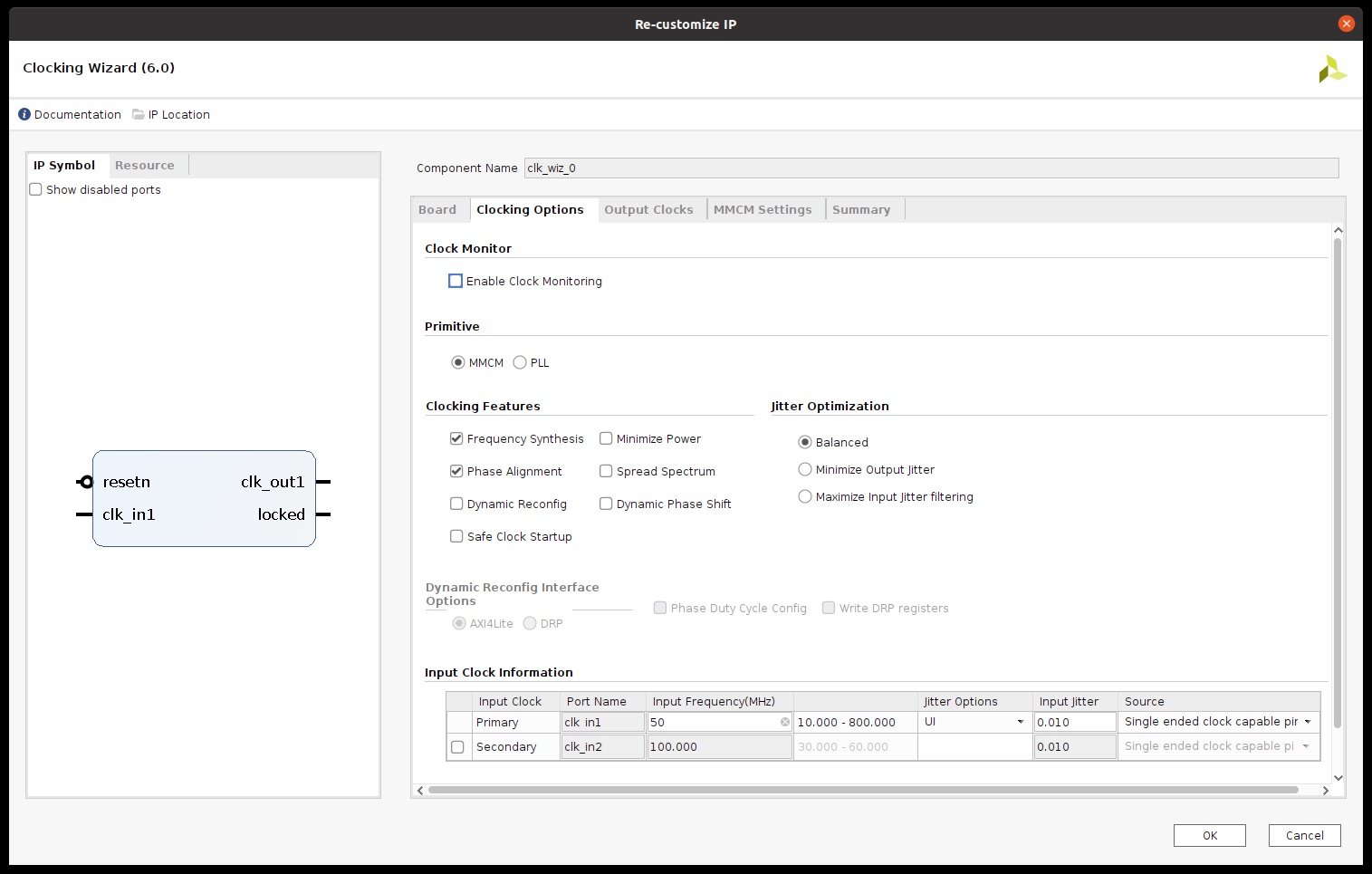The width and height of the screenshot is (1372, 874).
Task: Edit the Primary Input Jitter field
Action: 1075,722
